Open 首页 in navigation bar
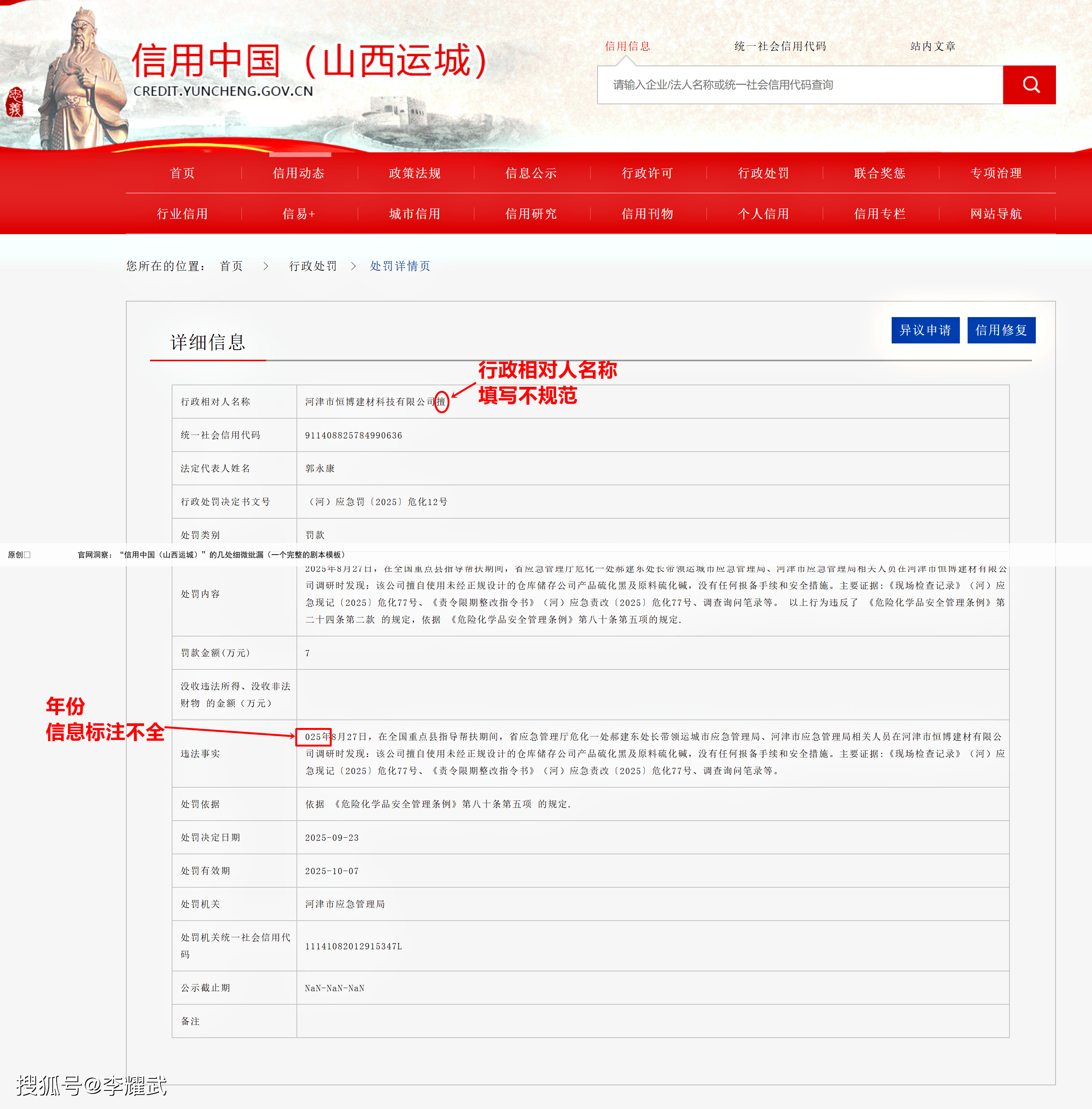 pos(183,173)
